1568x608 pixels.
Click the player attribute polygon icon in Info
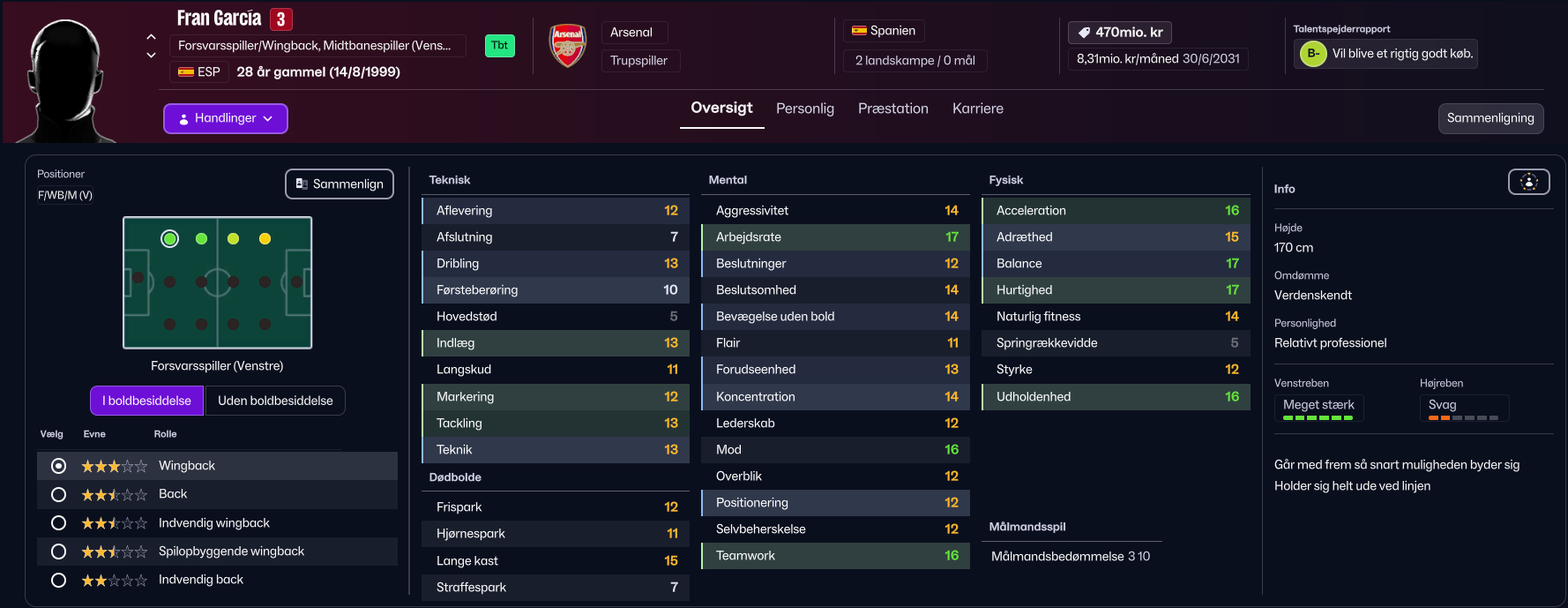1528,182
